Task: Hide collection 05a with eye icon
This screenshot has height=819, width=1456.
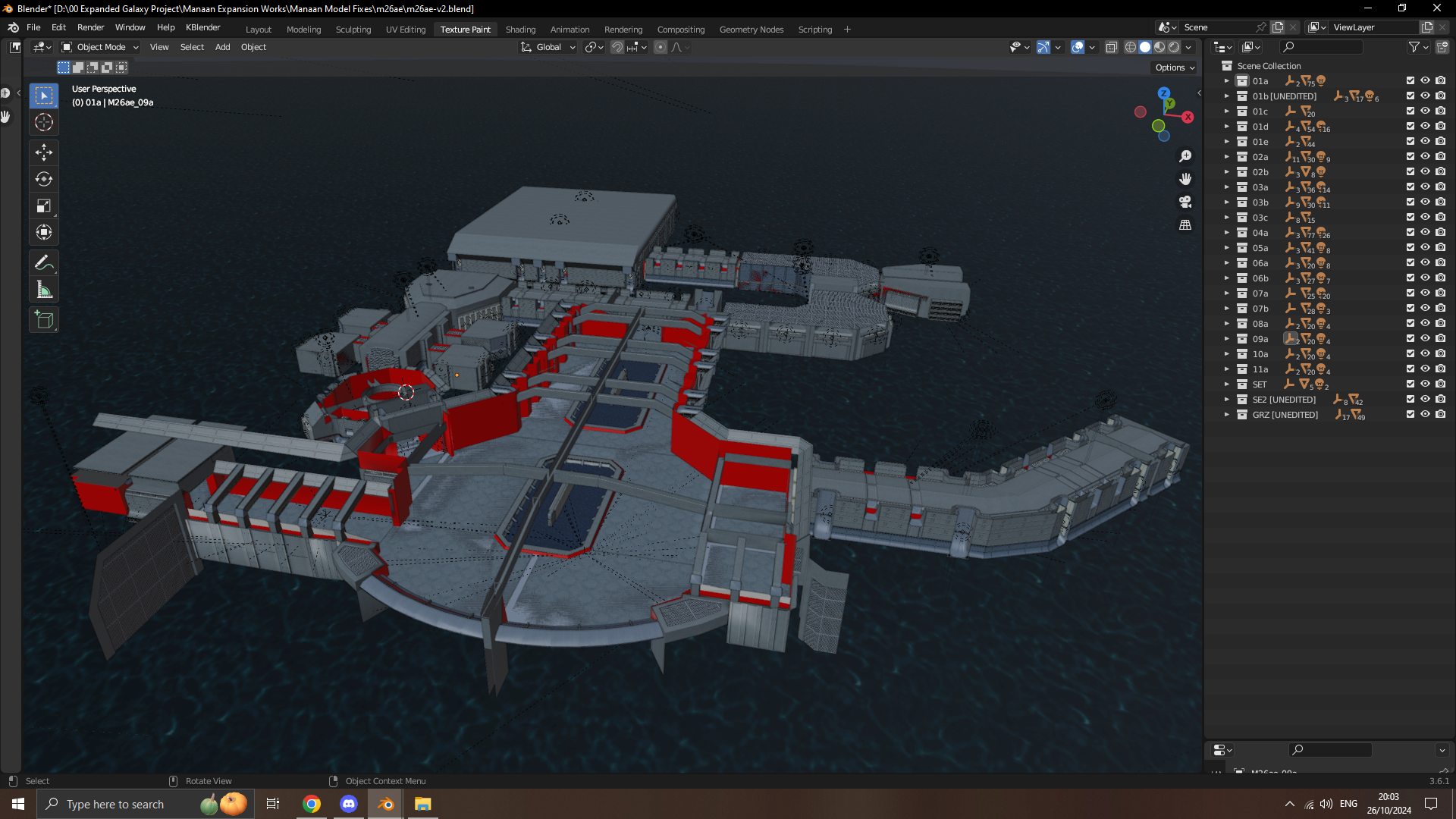Action: tap(1426, 247)
